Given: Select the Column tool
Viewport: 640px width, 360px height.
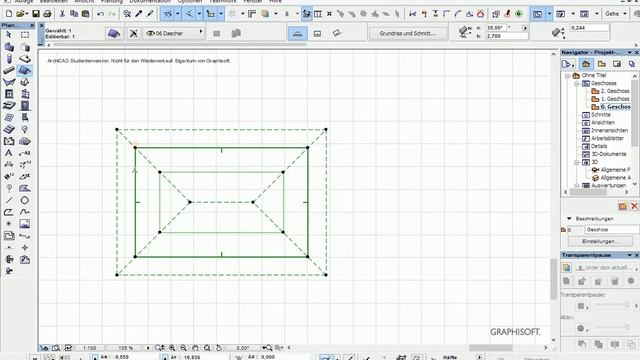Looking at the screenshot, I should pyautogui.click(x=9, y=59).
